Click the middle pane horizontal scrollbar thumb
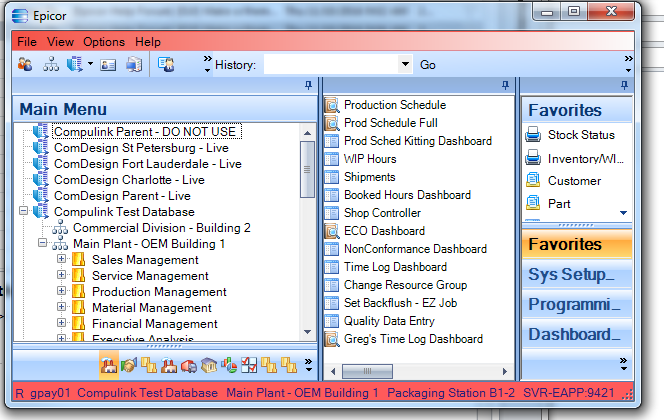664x420 pixels. coord(367,371)
